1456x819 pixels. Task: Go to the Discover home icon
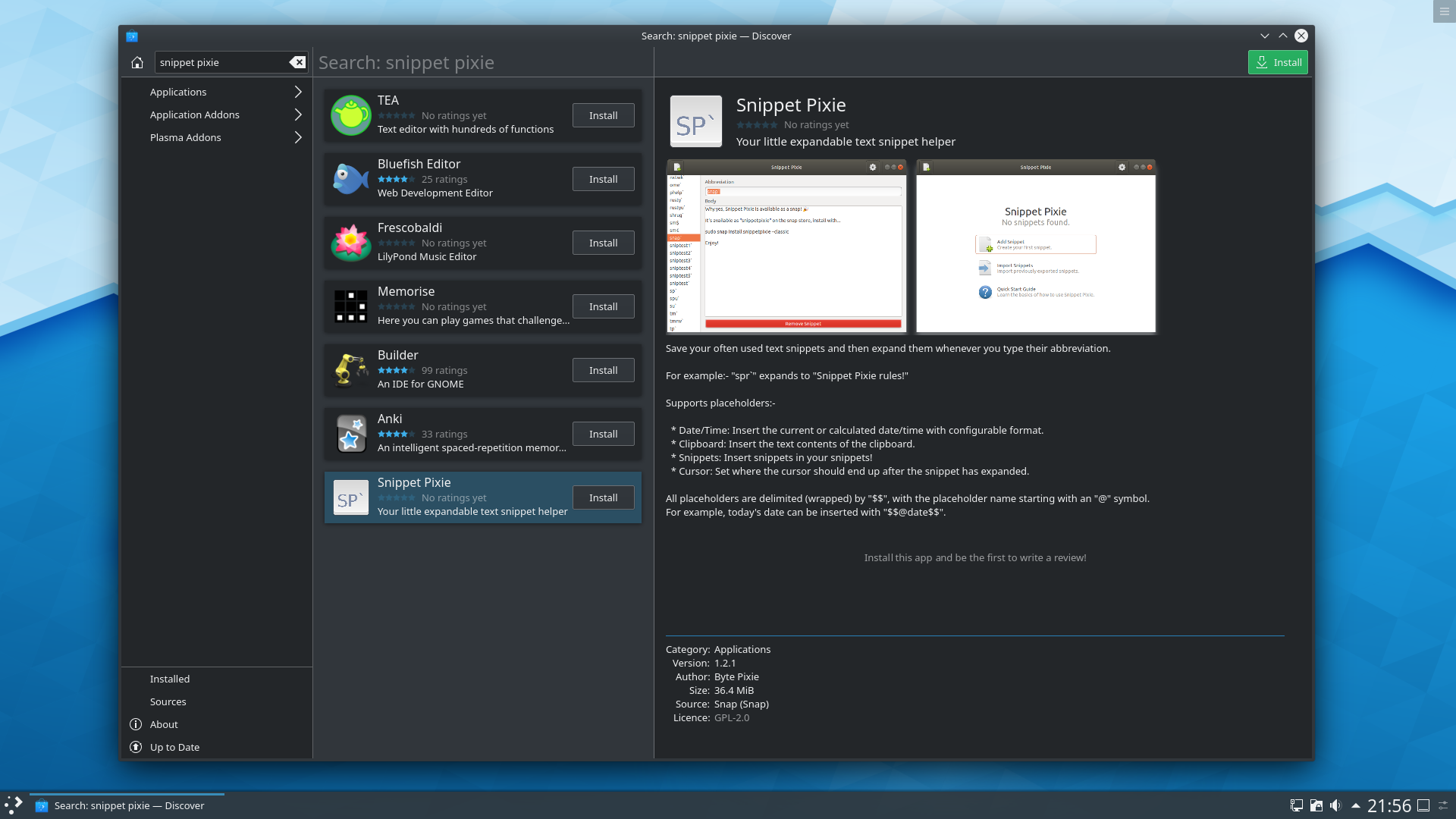tap(137, 62)
